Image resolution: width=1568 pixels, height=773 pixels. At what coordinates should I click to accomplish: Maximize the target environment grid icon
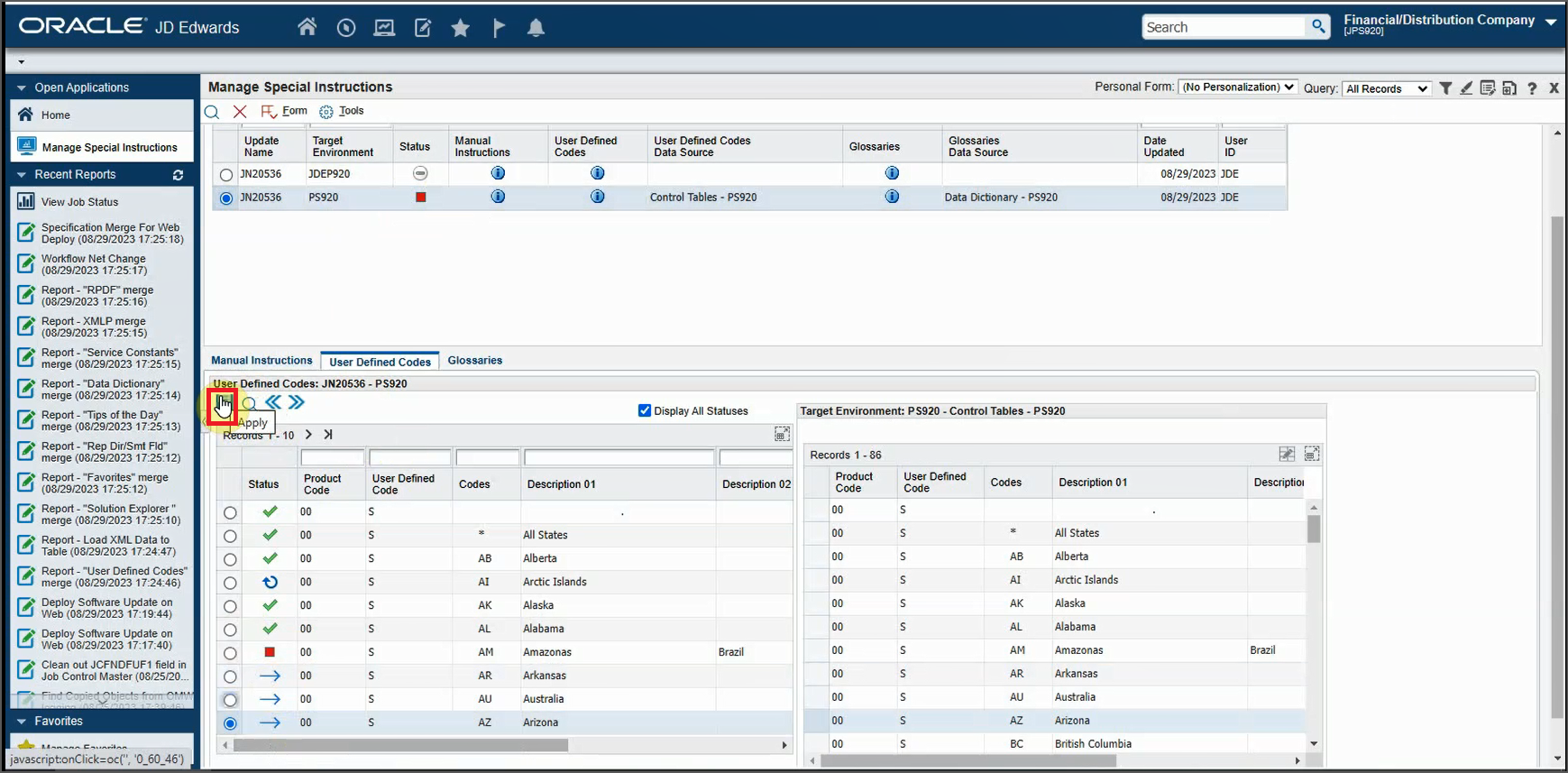[x=1312, y=454]
